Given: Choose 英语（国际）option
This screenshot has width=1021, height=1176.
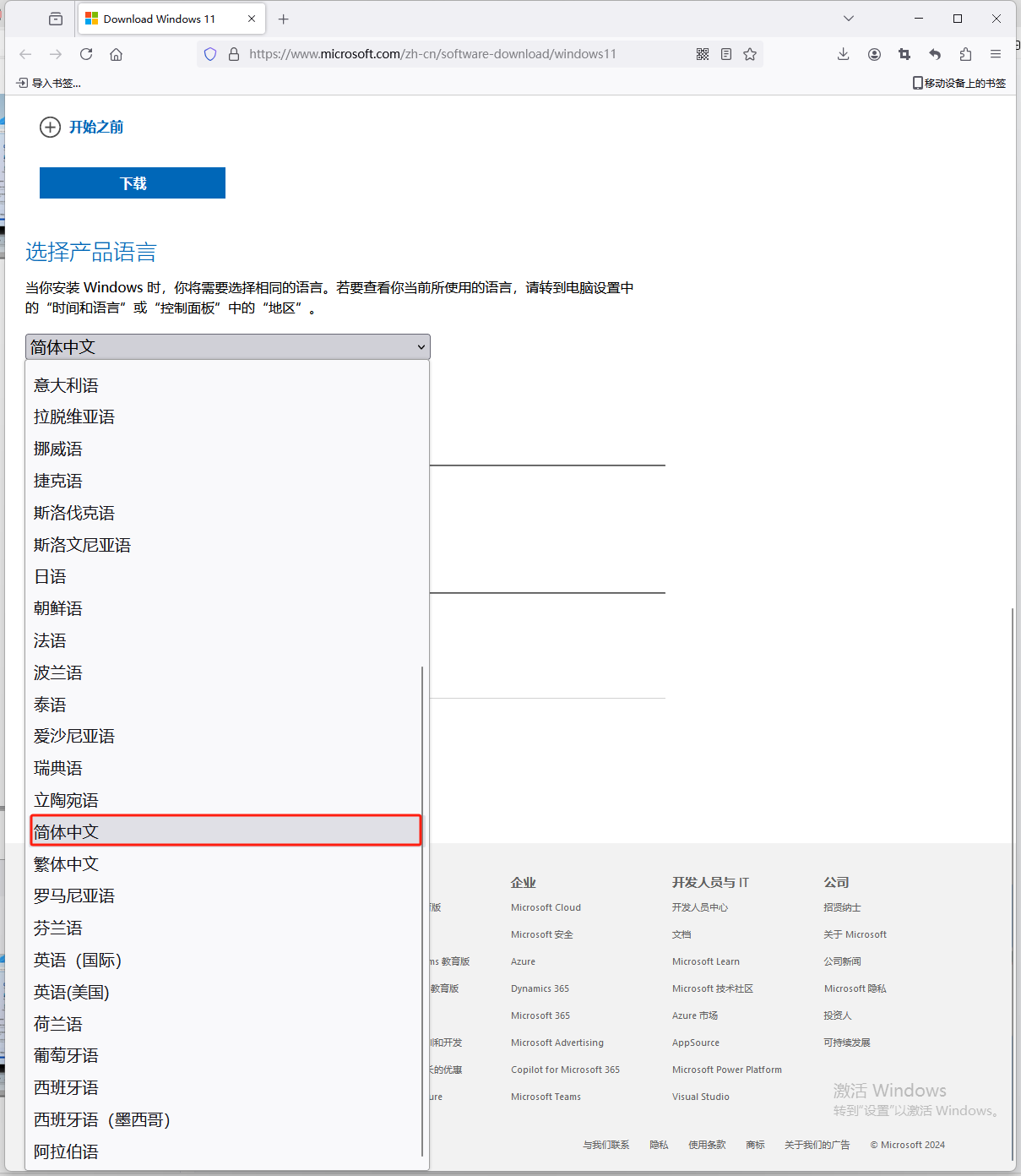Looking at the screenshot, I should coord(224,960).
